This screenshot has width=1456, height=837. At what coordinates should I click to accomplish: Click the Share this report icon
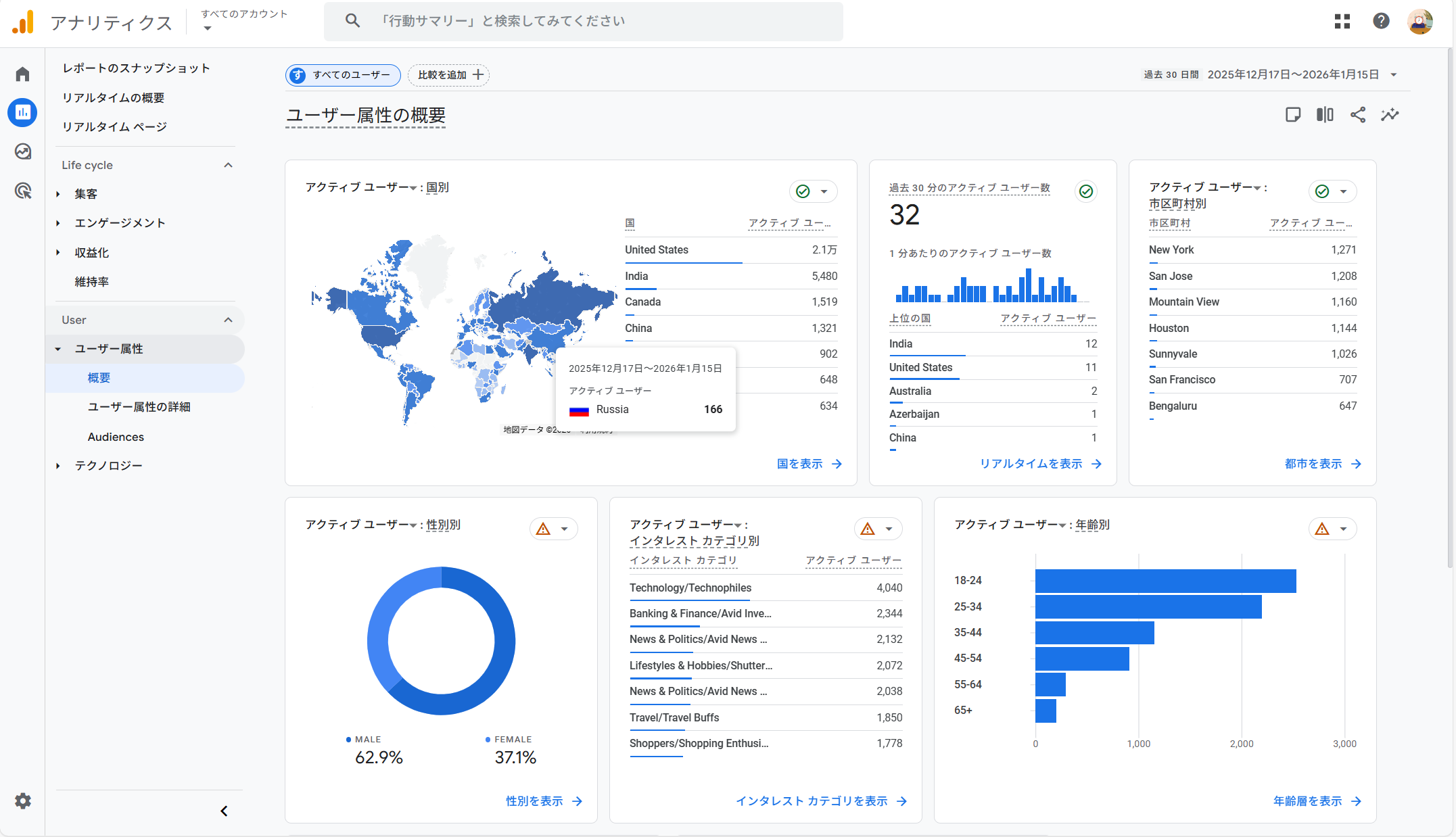[1357, 115]
